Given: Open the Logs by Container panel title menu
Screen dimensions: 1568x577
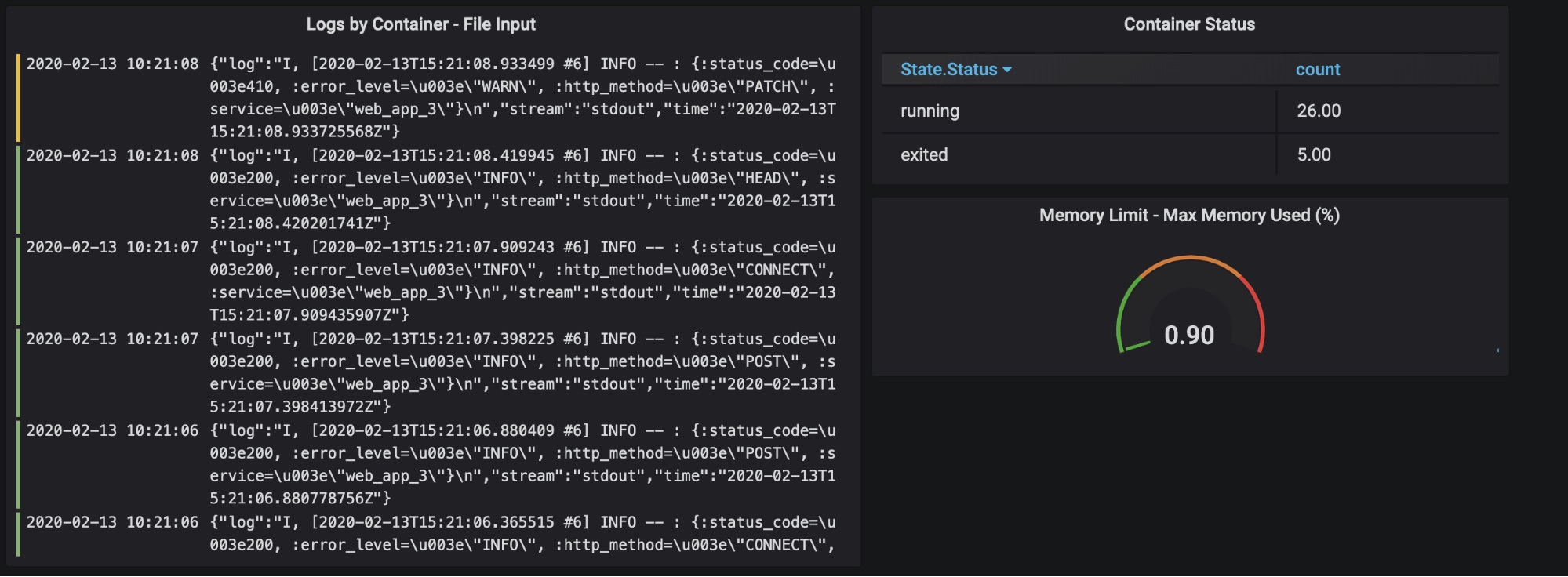Looking at the screenshot, I should pos(420,24).
